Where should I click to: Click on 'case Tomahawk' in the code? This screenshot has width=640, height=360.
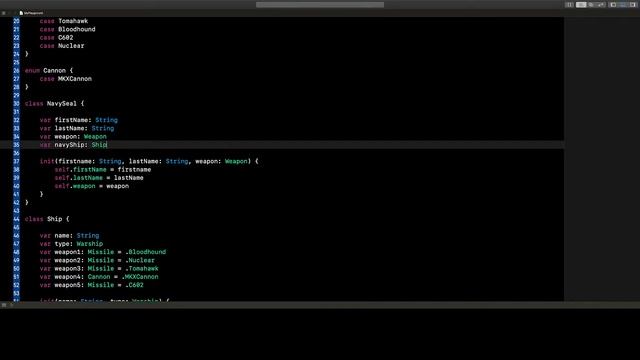click(x=64, y=21)
